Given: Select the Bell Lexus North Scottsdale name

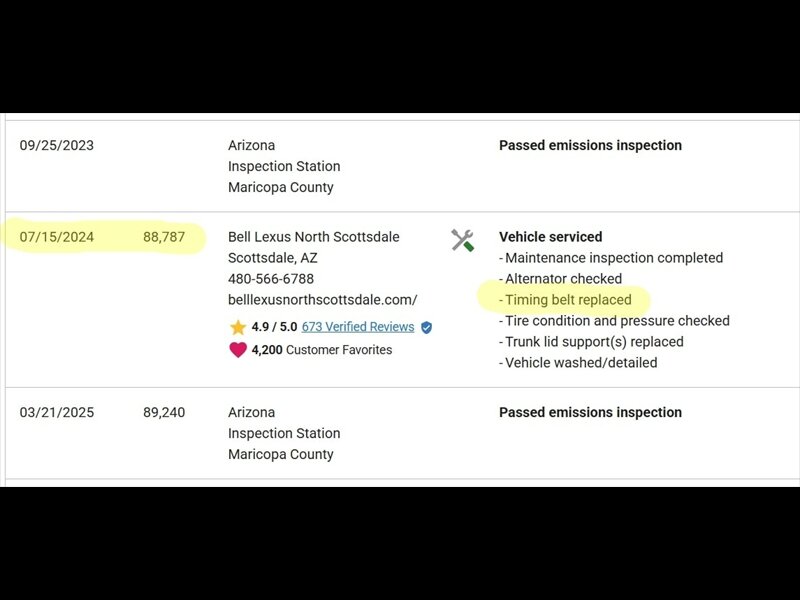Looking at the screenshot, I should [x=313, y=237].
